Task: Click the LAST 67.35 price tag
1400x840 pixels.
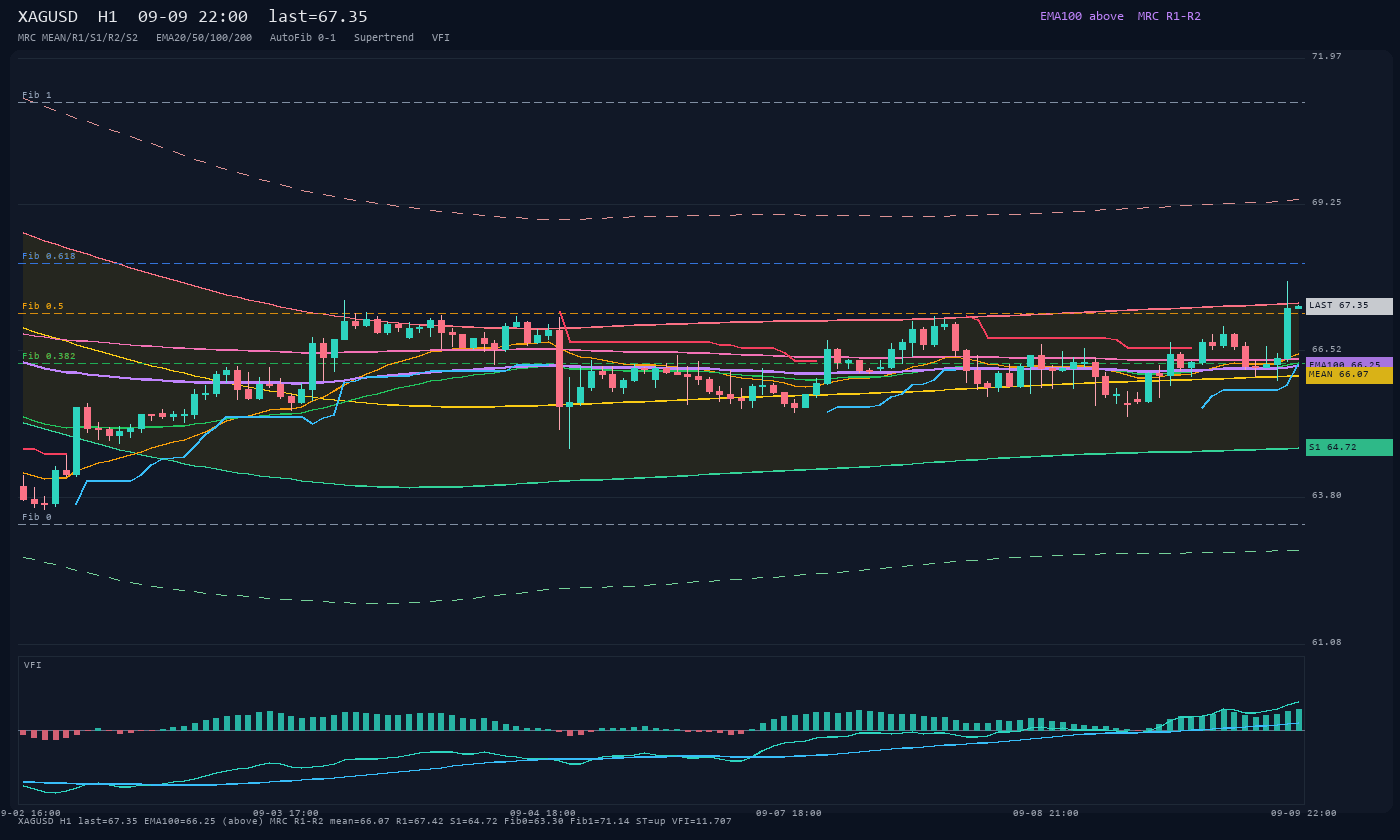Action: (1348, 306)
